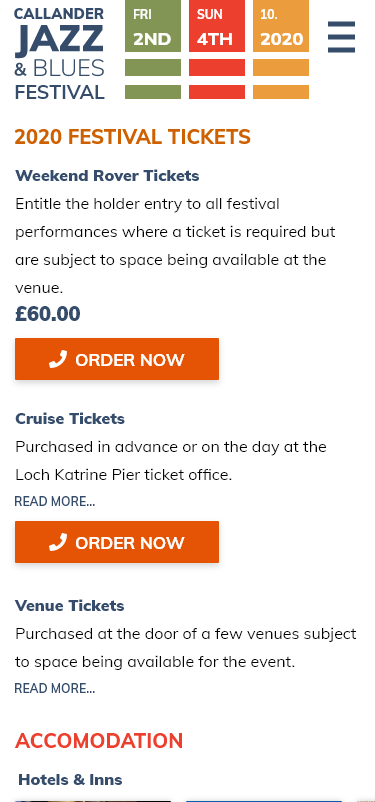The height and width of the screenshot is (802, 375).
Task: Open the Weekend Rover Tickets heading
Action: [x=107, y=175]
